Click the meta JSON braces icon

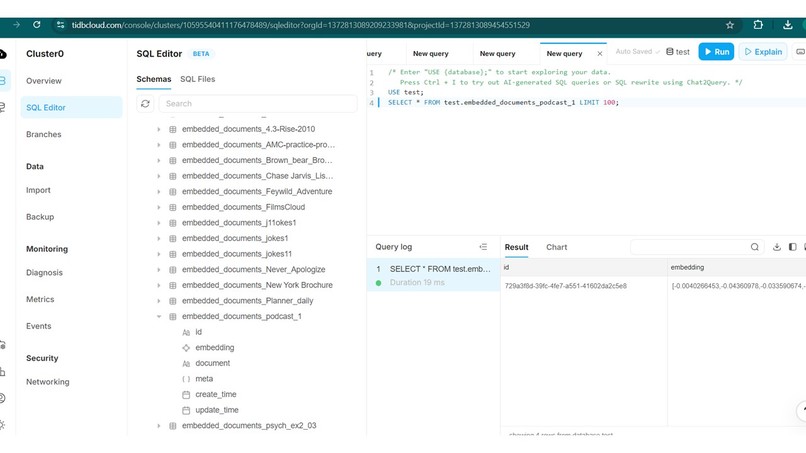click(186, 379)
